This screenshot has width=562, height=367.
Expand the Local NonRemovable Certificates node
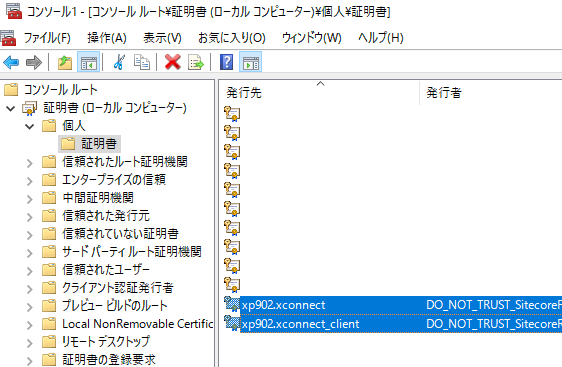pos(30,325)
